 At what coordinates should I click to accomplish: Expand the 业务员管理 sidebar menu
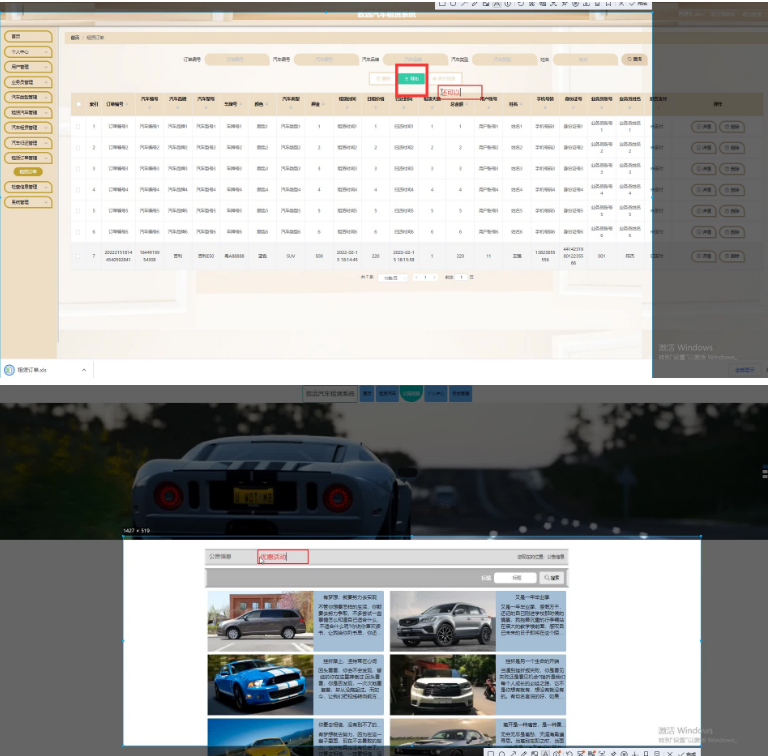(x=28, y=82)
